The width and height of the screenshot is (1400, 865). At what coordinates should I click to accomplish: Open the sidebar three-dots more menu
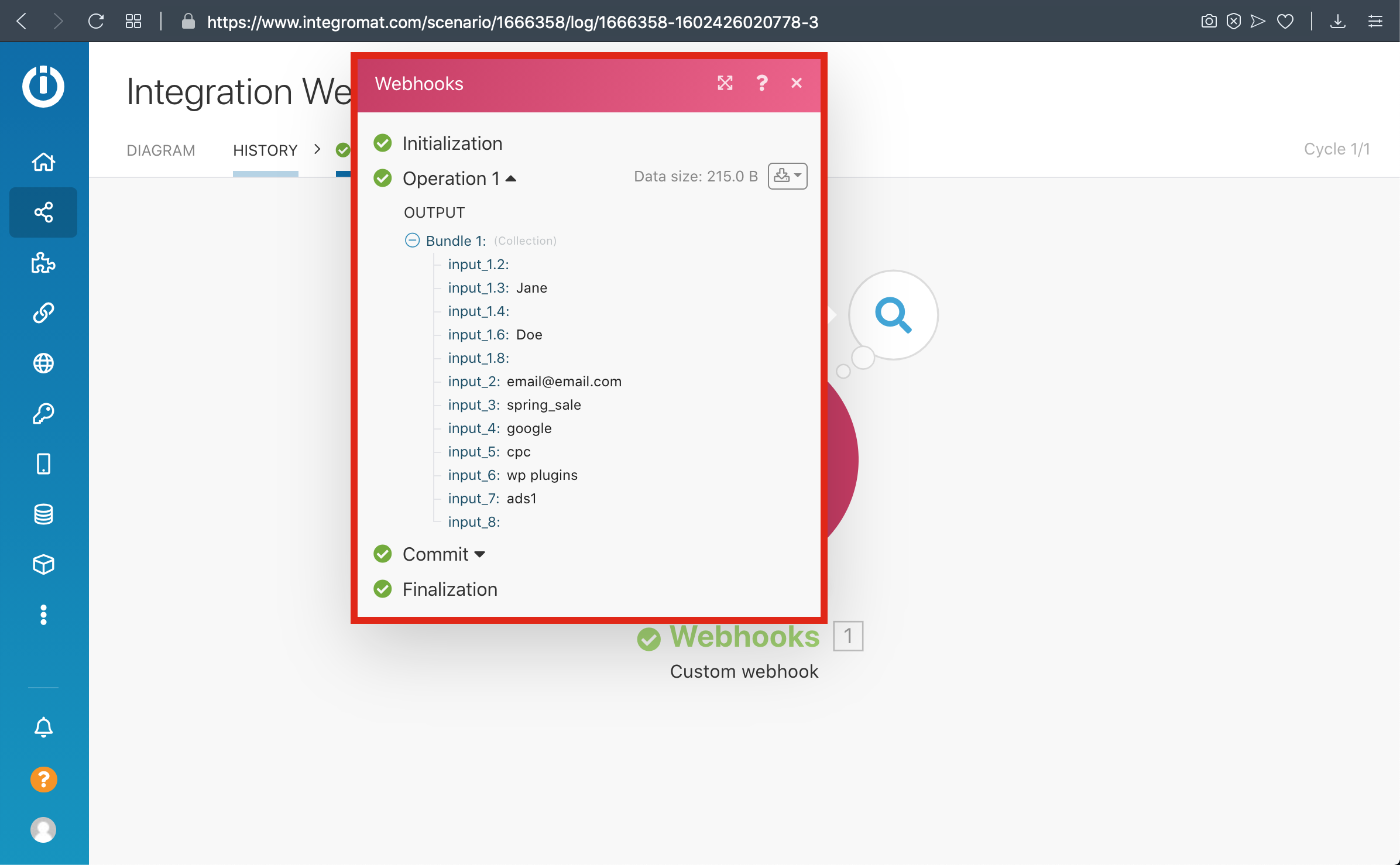(x=43, y=615)
